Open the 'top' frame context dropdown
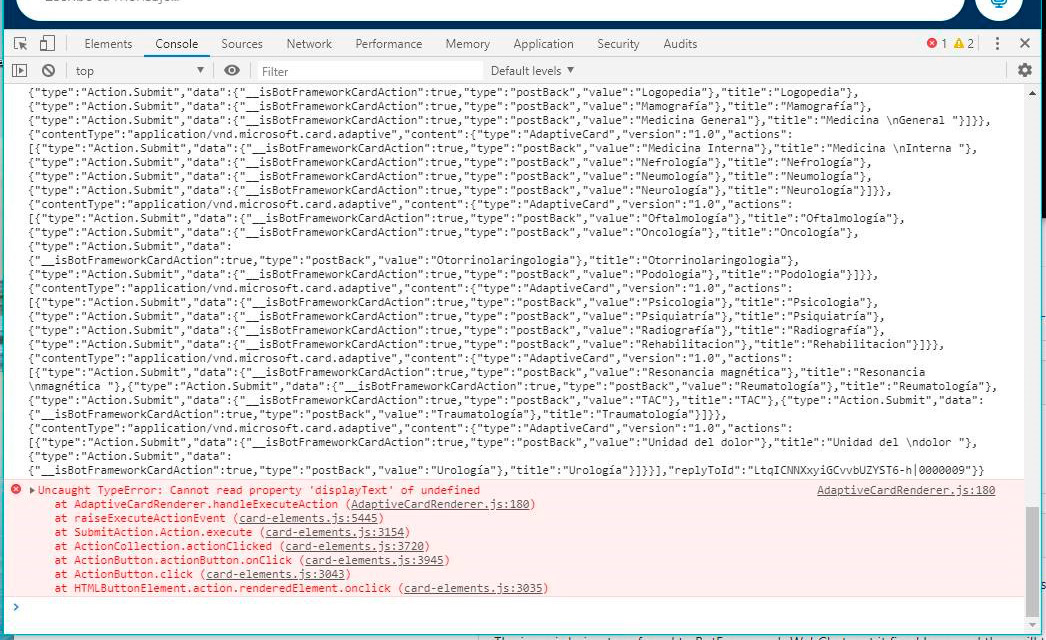This screenshot has height=640, width=1046. tap(138, 70)
